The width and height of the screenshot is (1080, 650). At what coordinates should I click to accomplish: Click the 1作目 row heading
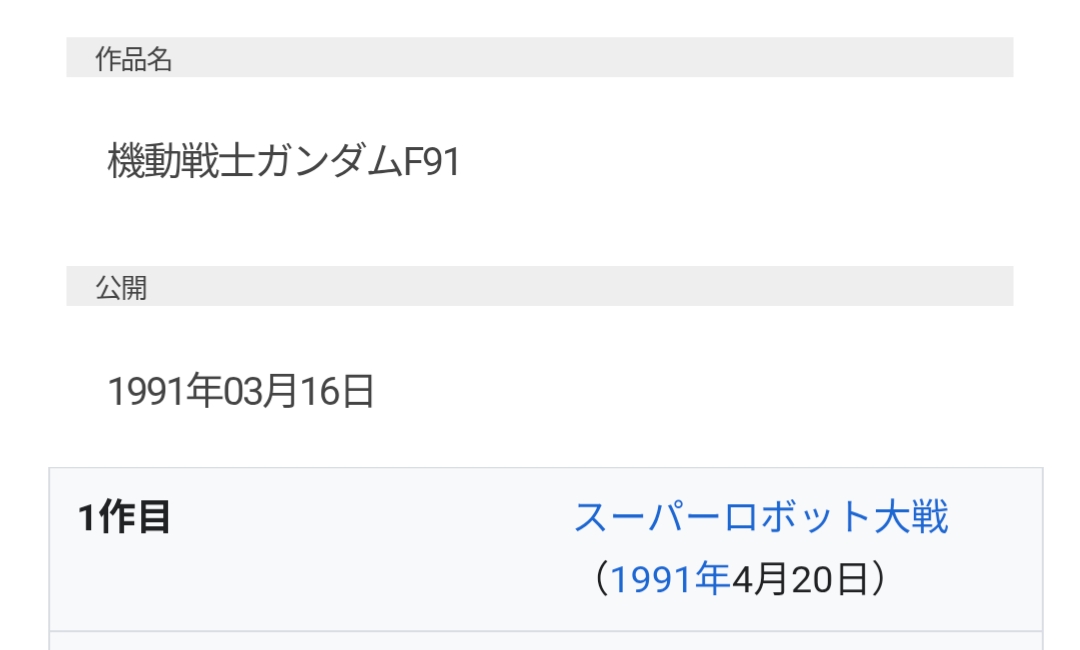[x=124, y=518]
